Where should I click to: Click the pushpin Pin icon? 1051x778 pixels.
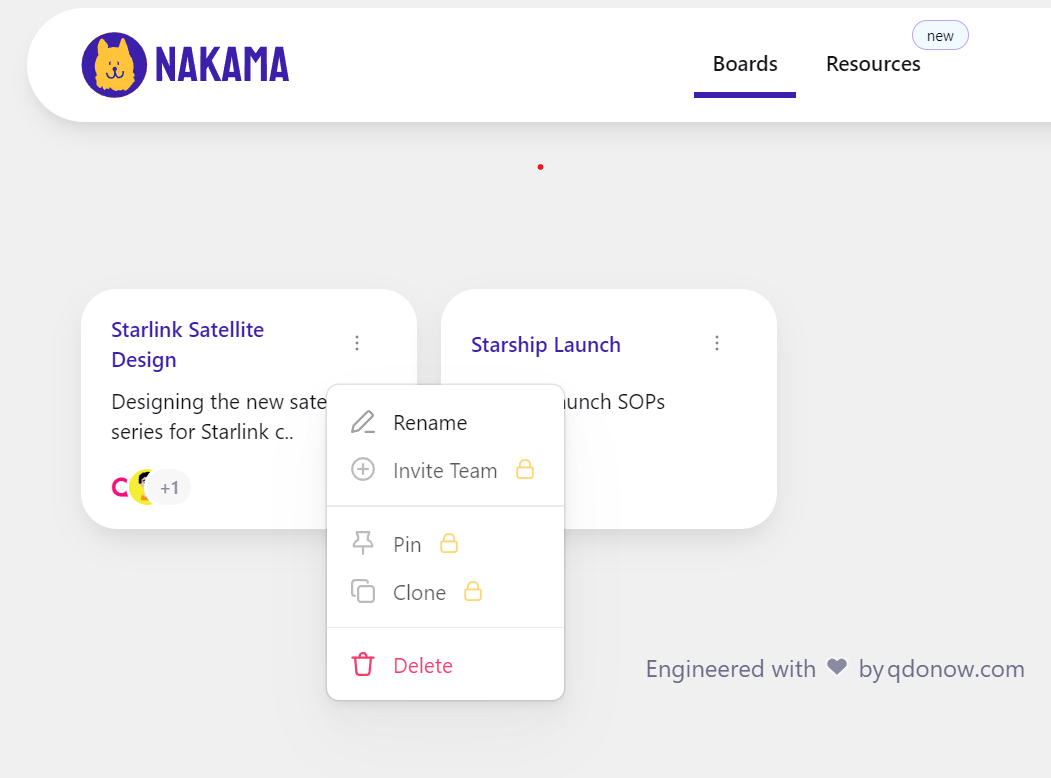[x=363, y=543]
